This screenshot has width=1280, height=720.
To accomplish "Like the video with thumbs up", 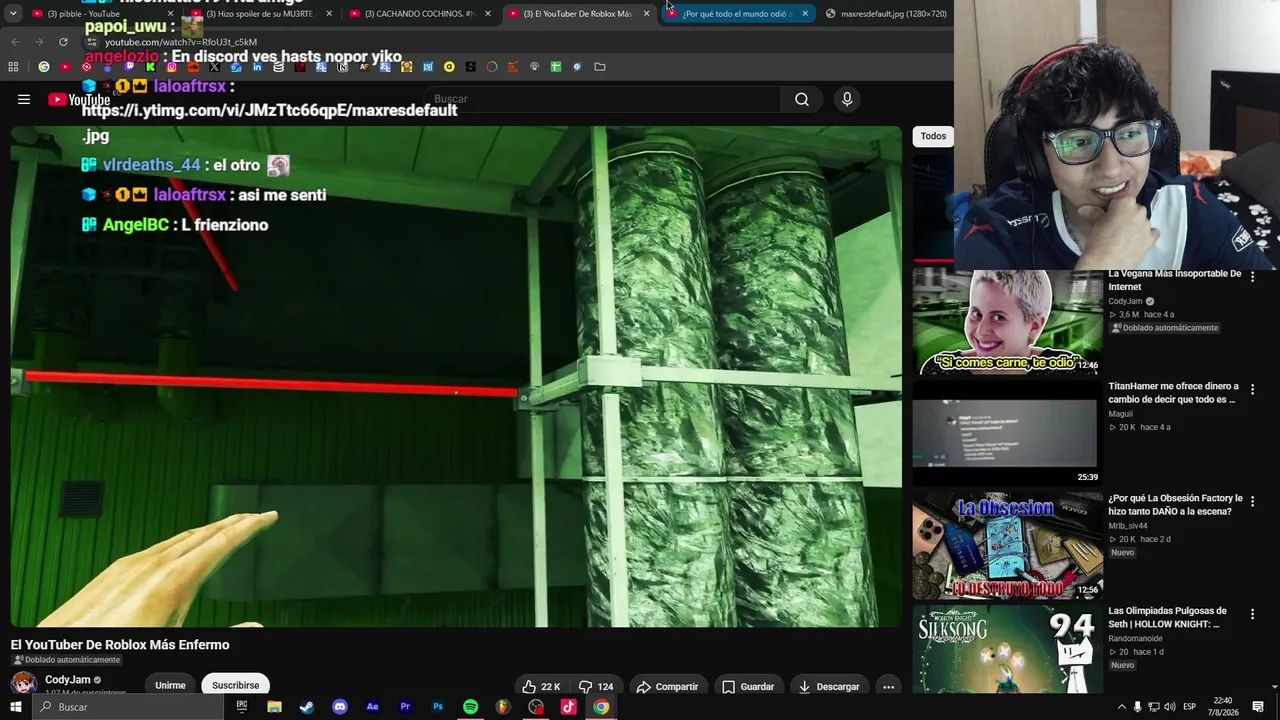I will [x=541, y=686].
